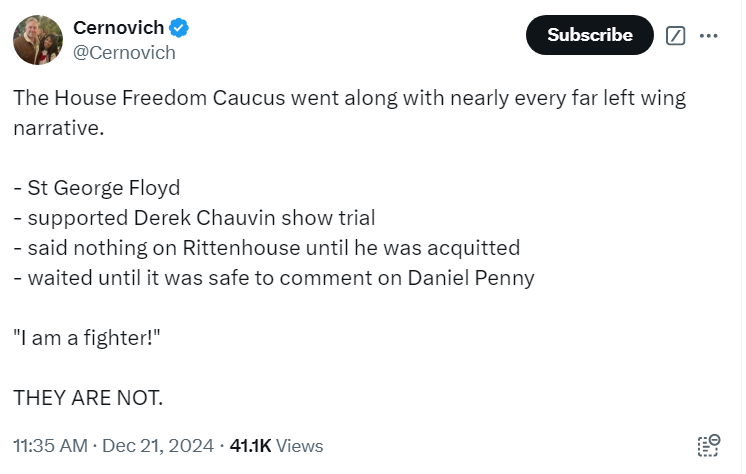Click the Derek Chauvin show trial line
746x474 pixels.
coord(195,218)
